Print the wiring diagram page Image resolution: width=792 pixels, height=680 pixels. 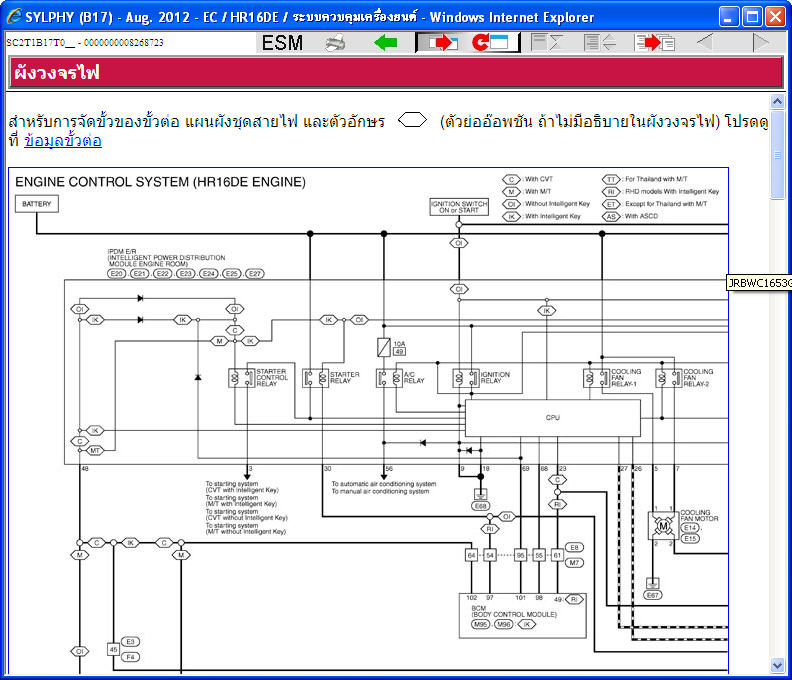pos(335,43)
